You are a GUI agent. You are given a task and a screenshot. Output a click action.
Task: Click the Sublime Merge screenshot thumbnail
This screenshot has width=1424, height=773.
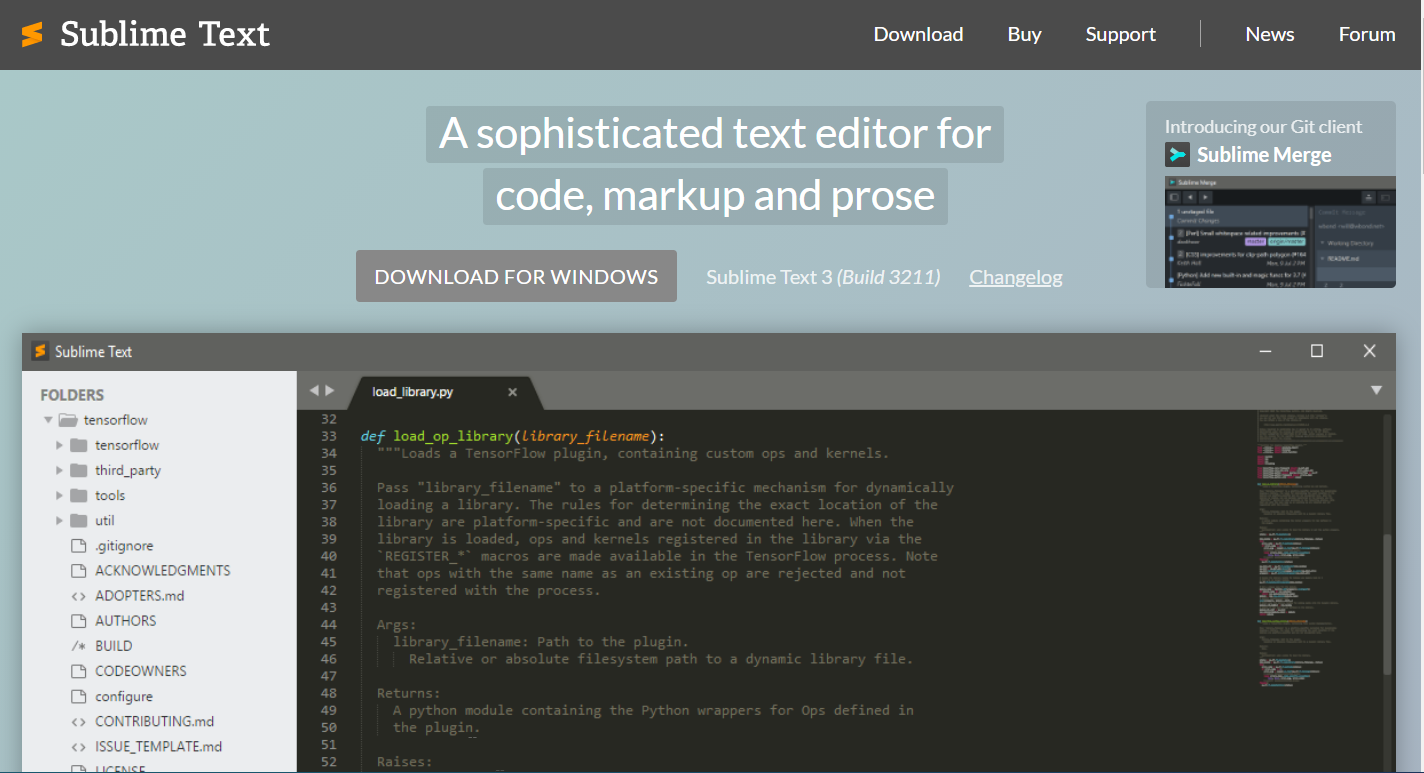pos(1280,232)
